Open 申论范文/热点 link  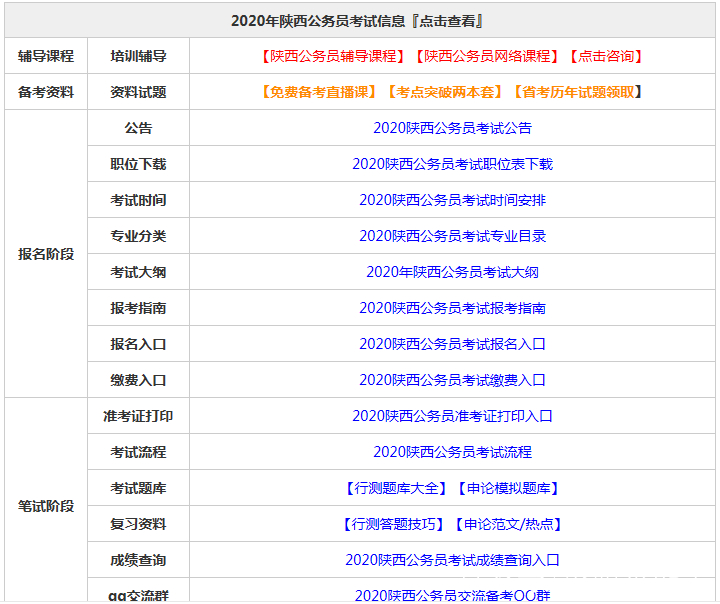tap(508, 524)
